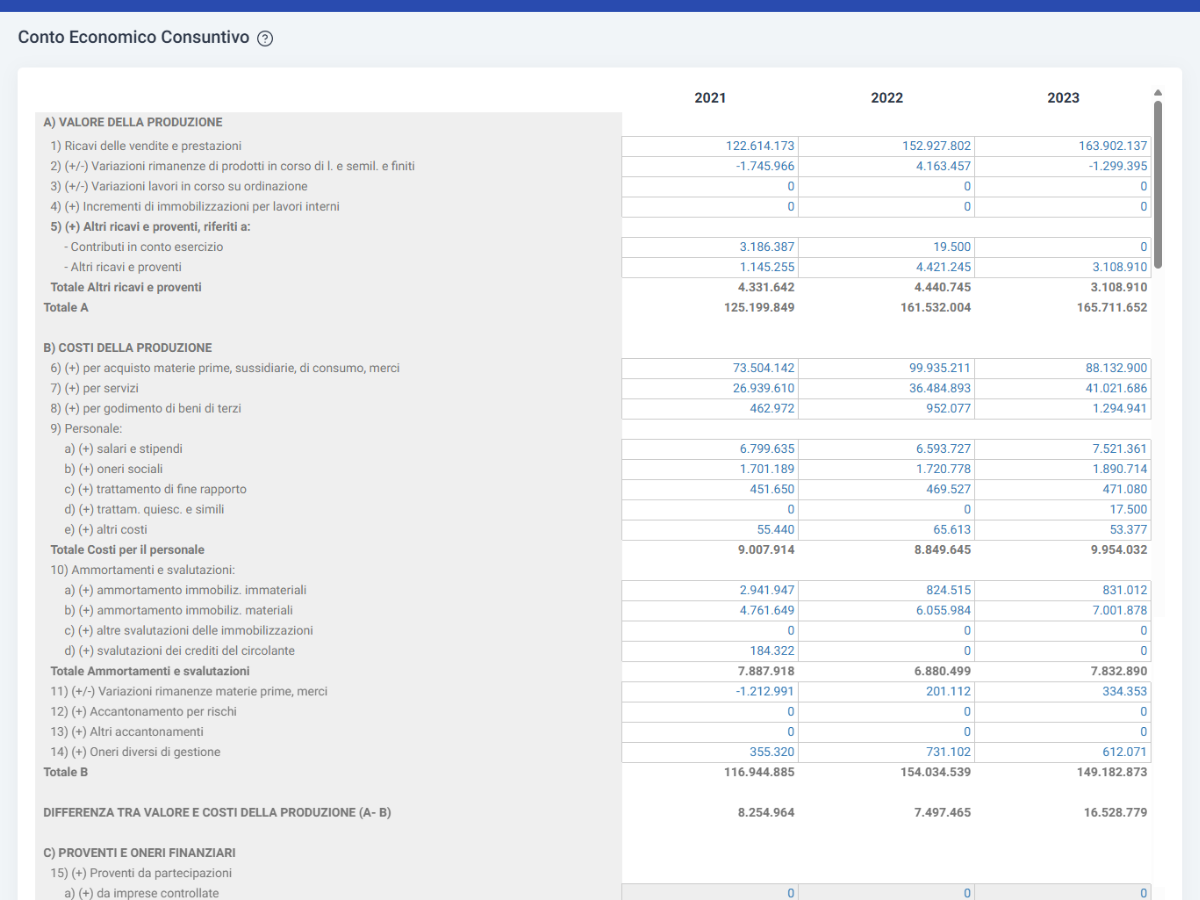The image size is (1200, 900).
Task: Click 2022 da imprese controllate field
Action: coord(887,893)
